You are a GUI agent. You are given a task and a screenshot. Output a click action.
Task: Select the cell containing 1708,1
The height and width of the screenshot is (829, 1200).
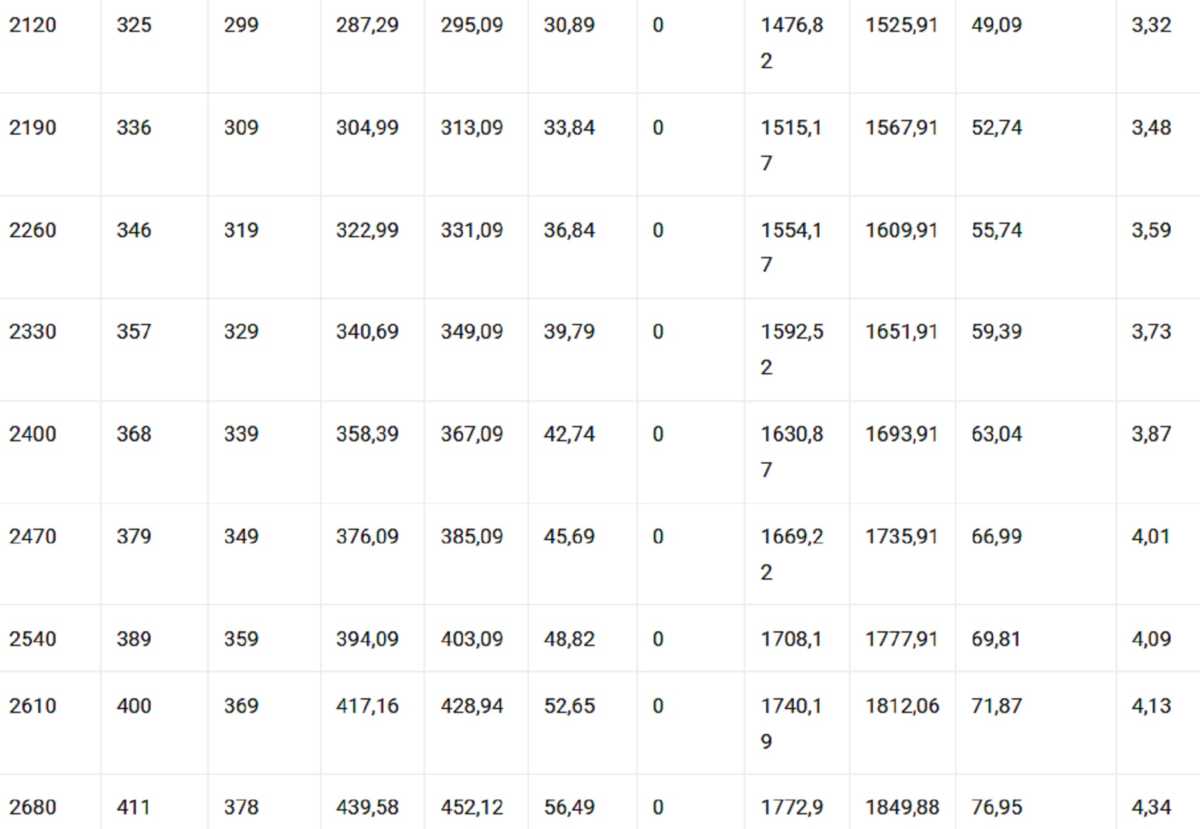797,637
